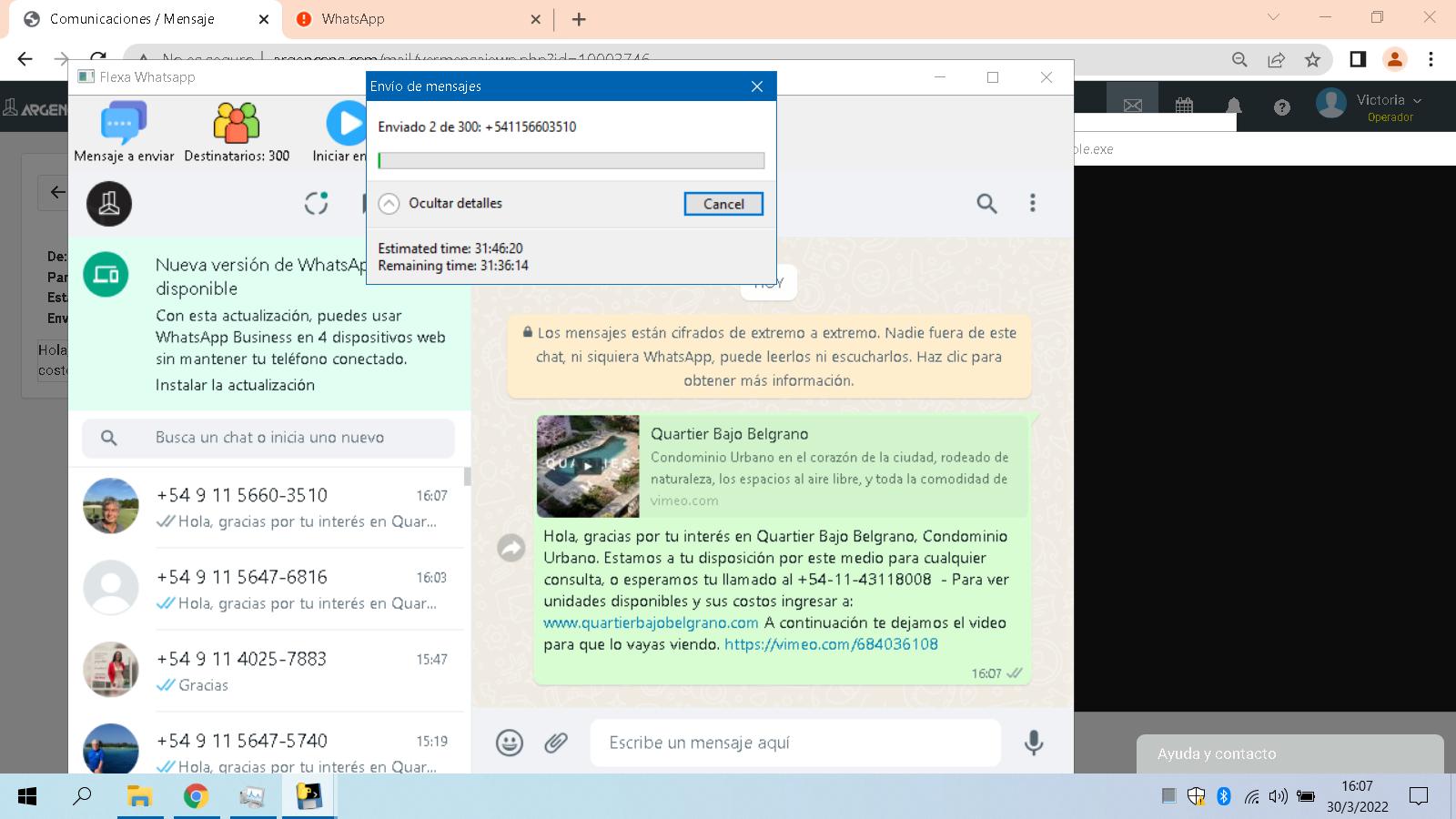Image resolution: width=1456 pixels, height=819 pixels.
Task: Focus the Escribe un mensaje aquí field
Action: point(795,743)
